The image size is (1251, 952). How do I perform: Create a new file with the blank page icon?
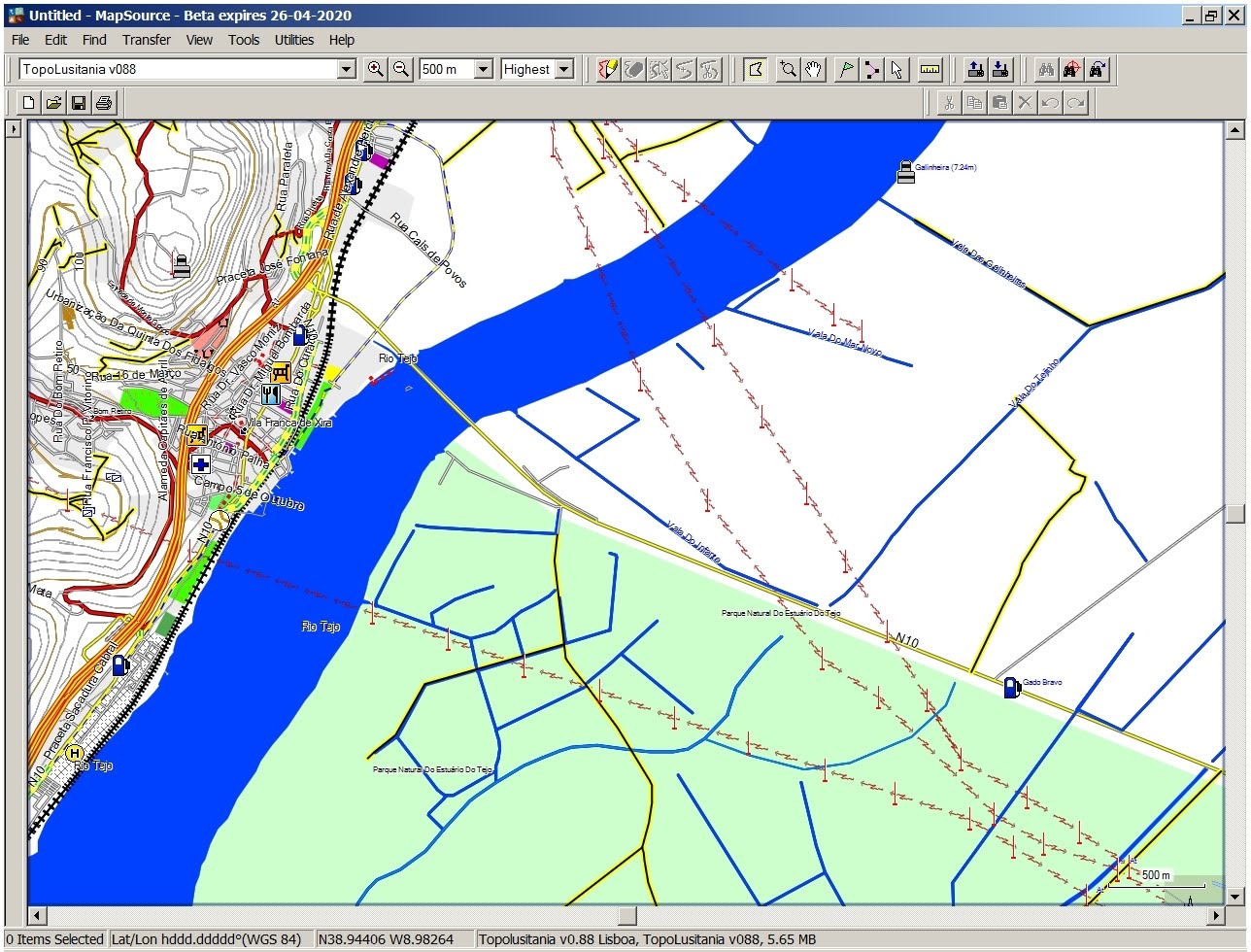pyautogui.click(x=29, y=102)
